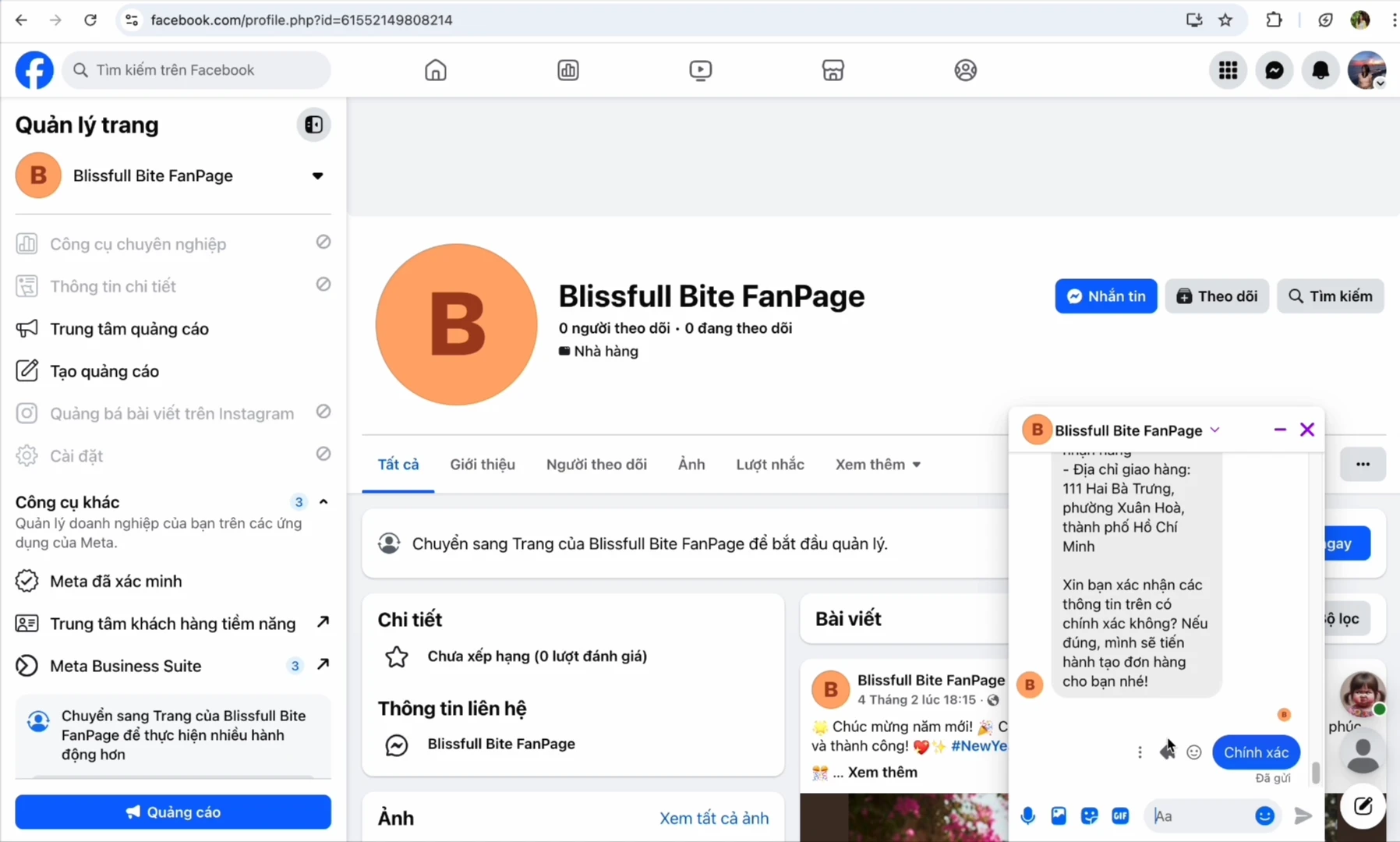Viewport: 1400px width, 842px height.
Task: Open the GIF picker in chat
Action: [1120, 815]
